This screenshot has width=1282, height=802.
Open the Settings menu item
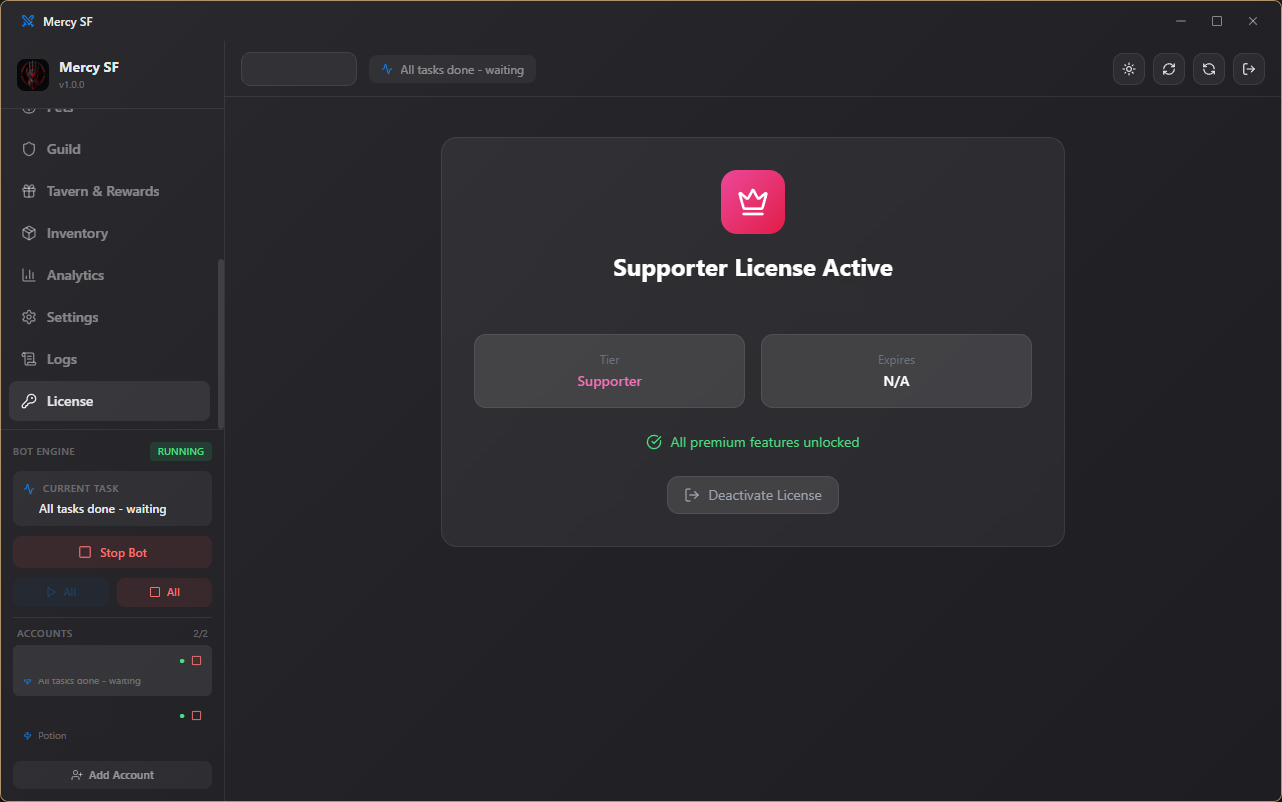point(110,317)
